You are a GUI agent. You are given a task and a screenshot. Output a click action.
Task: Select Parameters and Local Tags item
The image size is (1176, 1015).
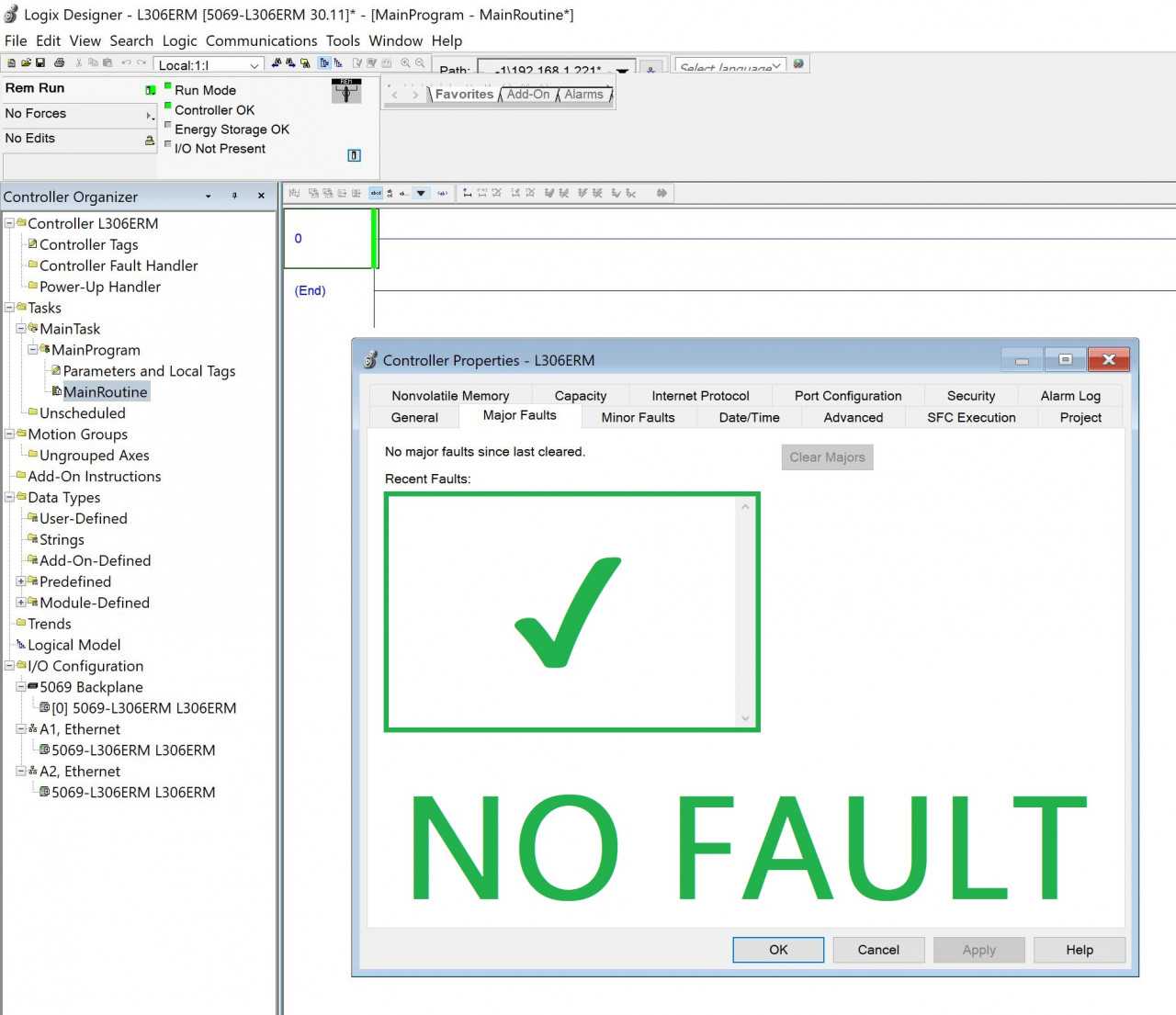click(x=149, y=371)
